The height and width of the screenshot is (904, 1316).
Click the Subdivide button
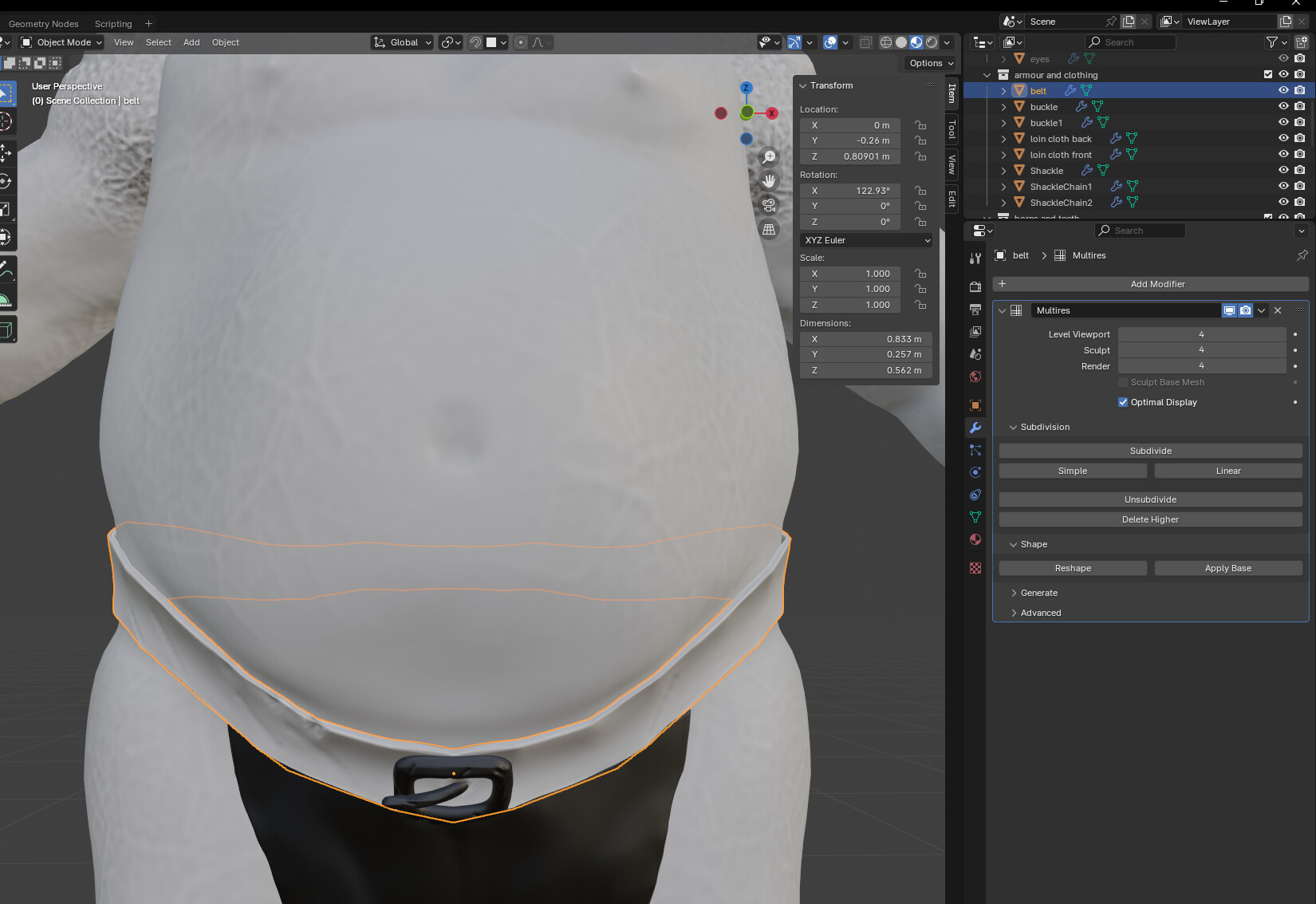pyautogui.click(x=1150, y=451)
